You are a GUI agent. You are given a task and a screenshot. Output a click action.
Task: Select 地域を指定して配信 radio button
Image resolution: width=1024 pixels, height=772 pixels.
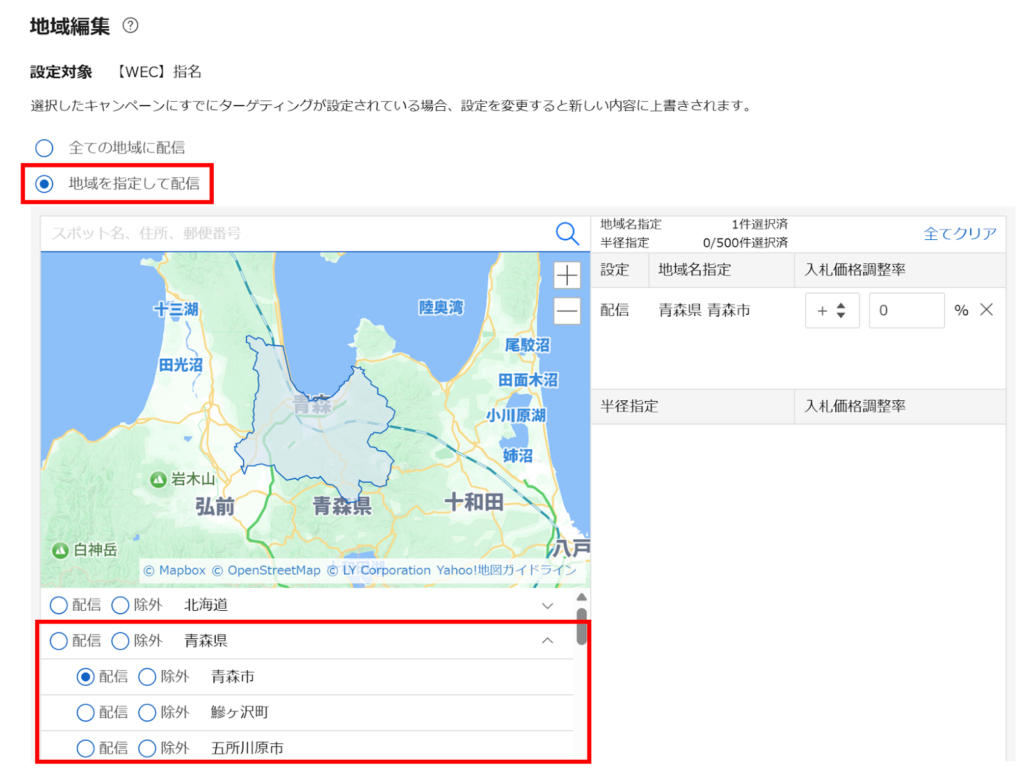44,184
